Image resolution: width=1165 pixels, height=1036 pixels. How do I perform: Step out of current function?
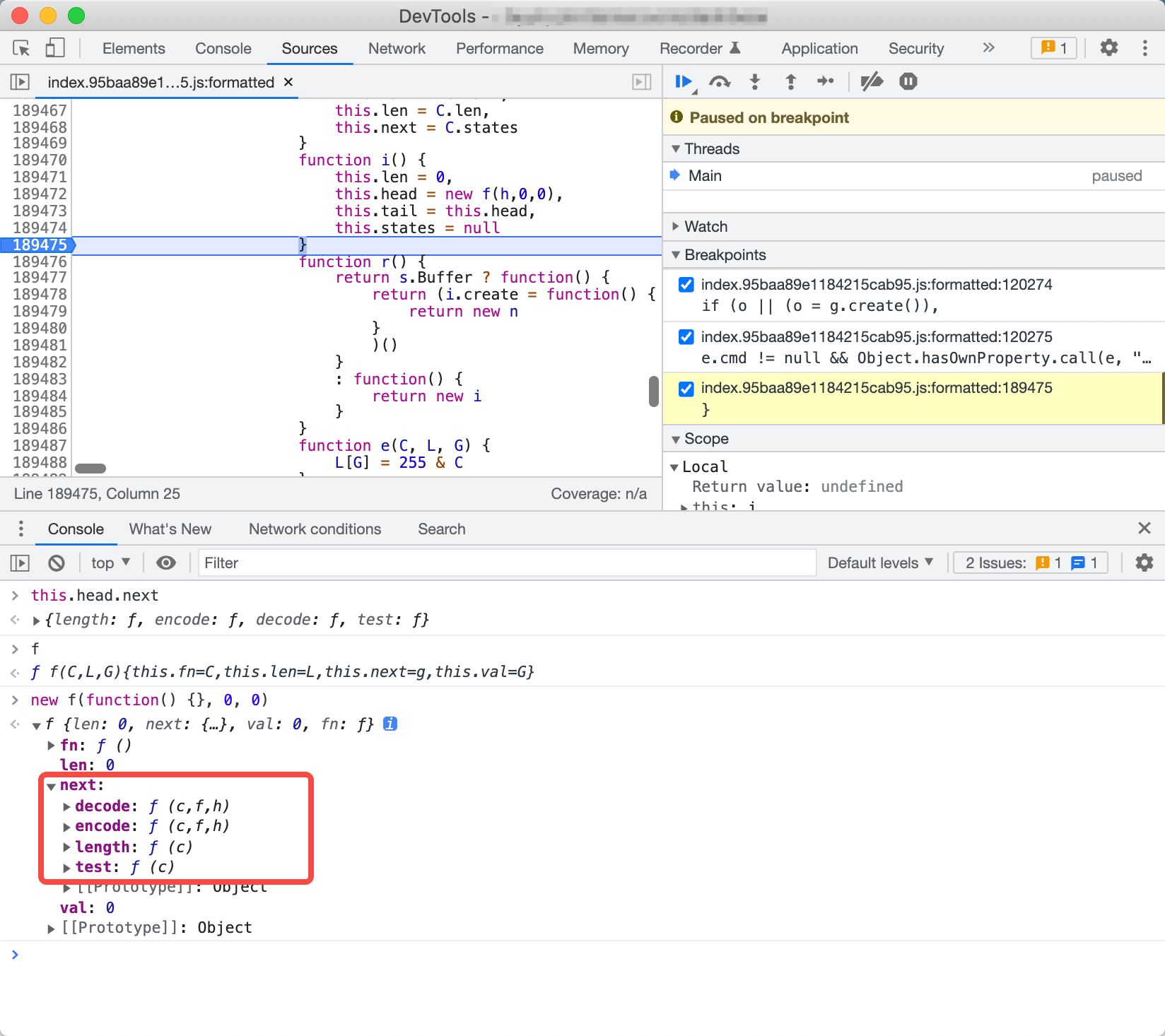pyautogui.click(x=790, y=81)
